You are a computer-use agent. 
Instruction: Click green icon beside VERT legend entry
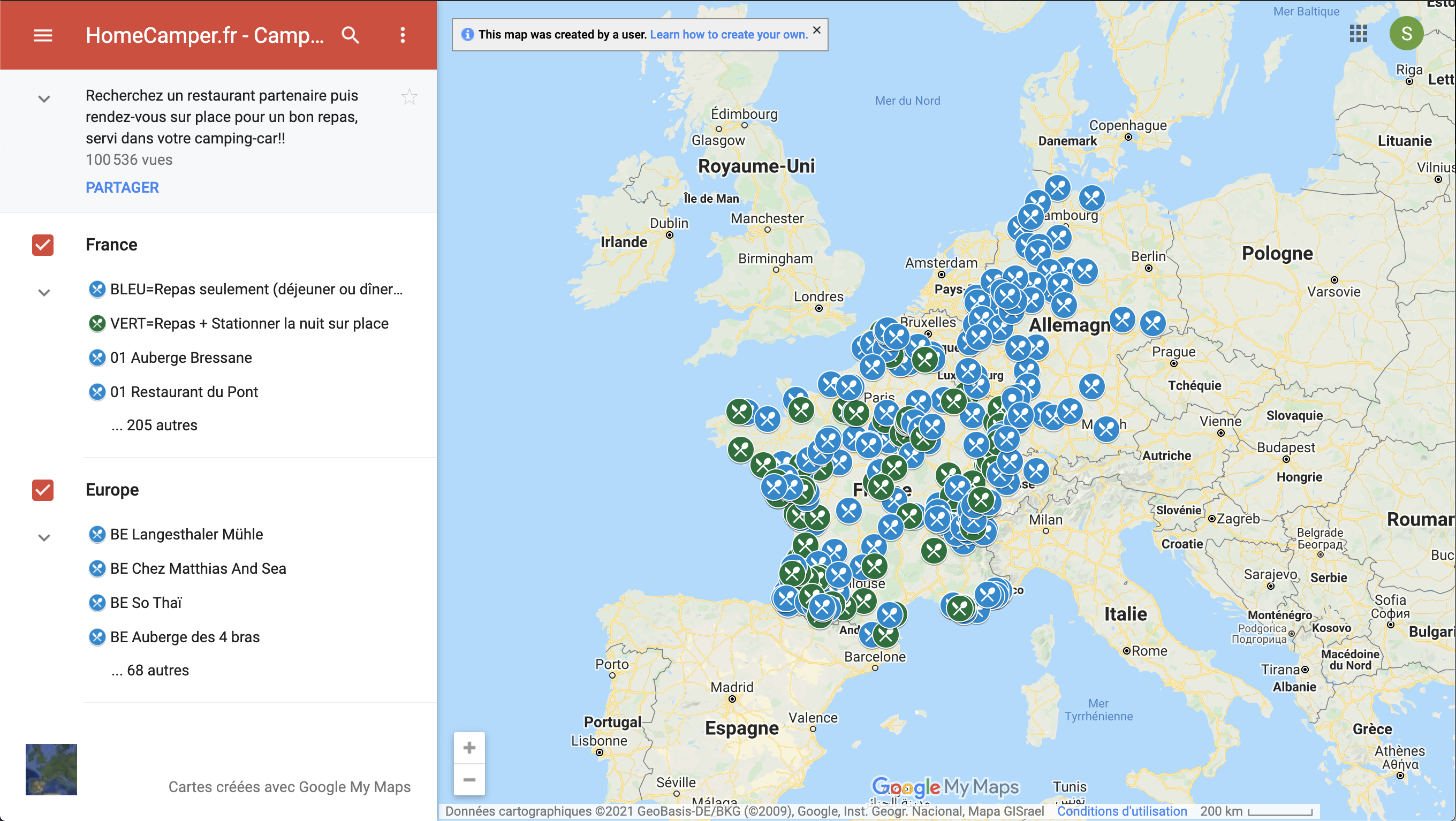[97, 323]
